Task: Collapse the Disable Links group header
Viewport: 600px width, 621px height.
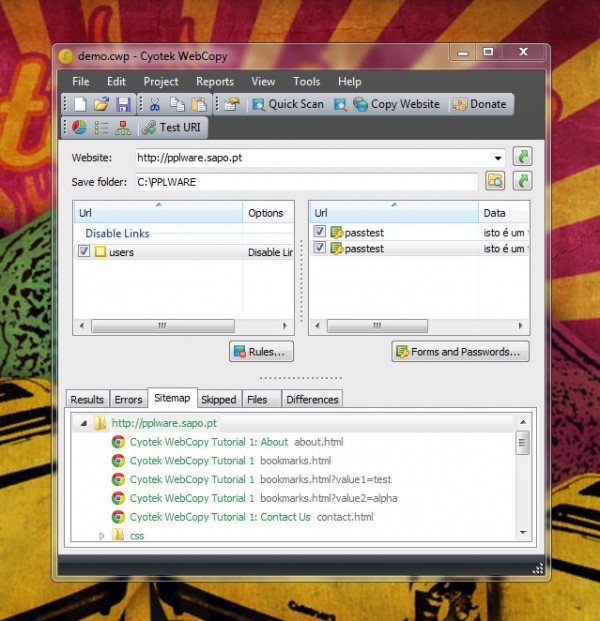Action: pyautogui.click(x=117, y=233)
